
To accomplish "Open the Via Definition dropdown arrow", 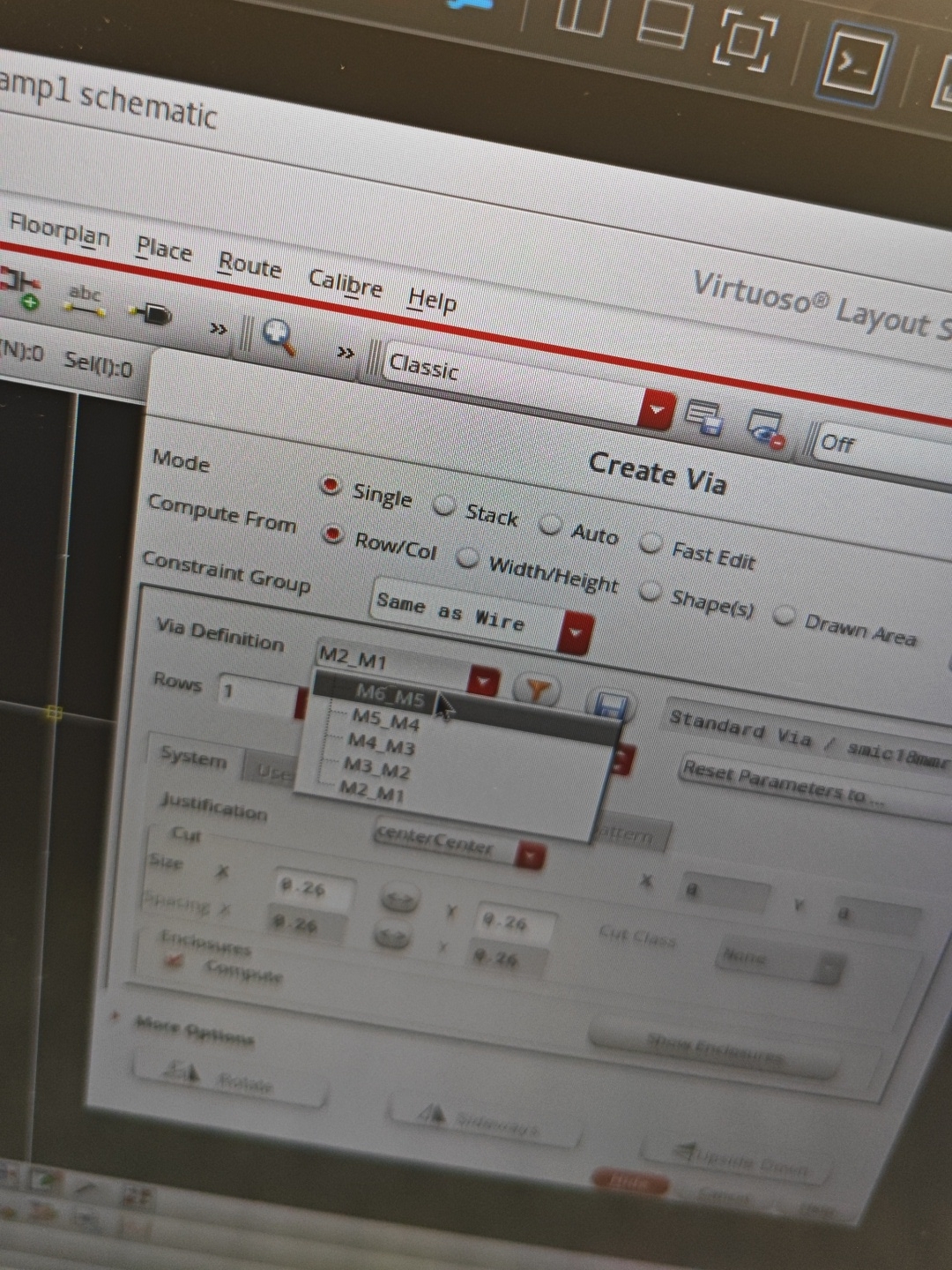I will [x=484, y=682].
